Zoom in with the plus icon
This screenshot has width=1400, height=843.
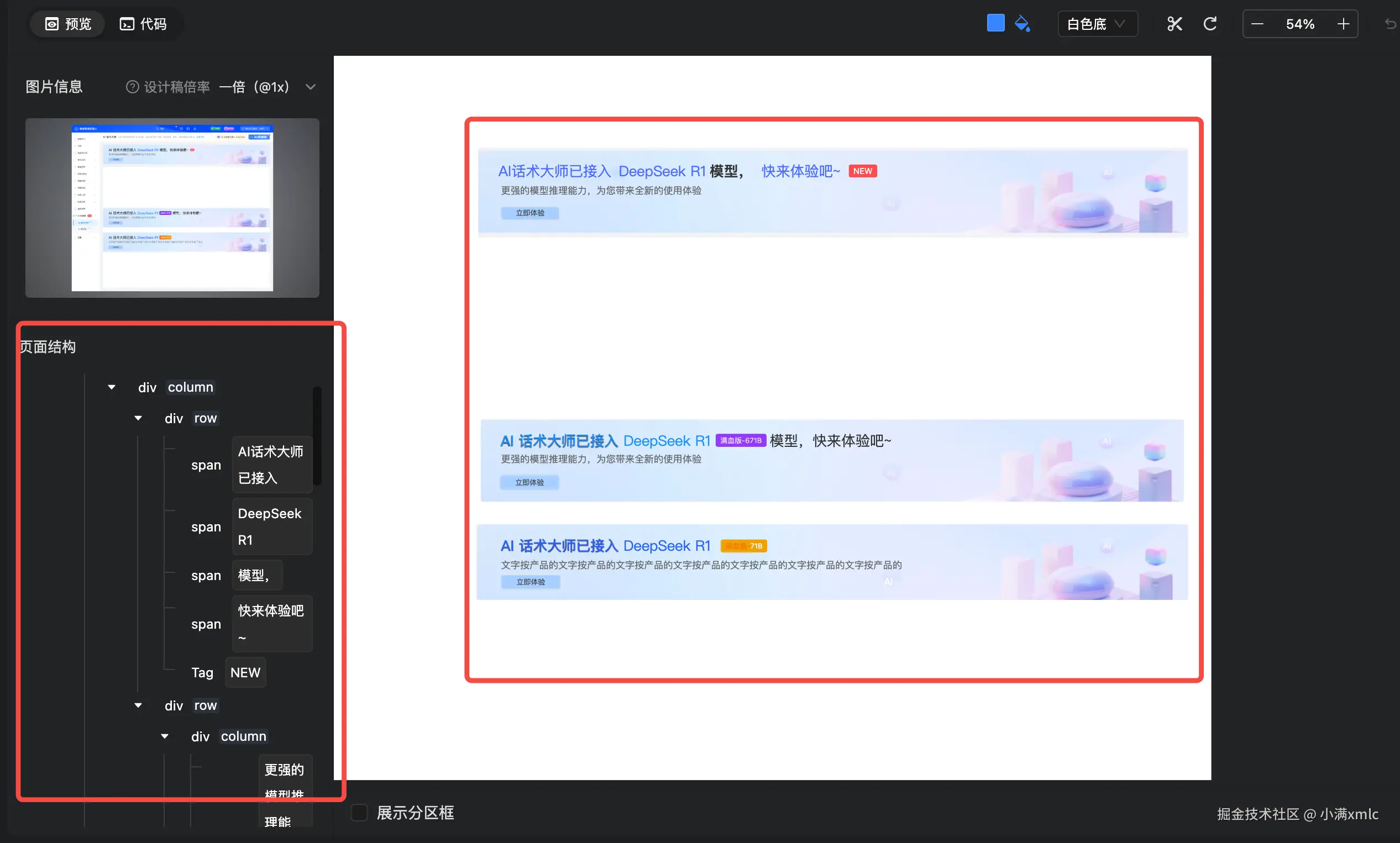[x=1343, y=24]
